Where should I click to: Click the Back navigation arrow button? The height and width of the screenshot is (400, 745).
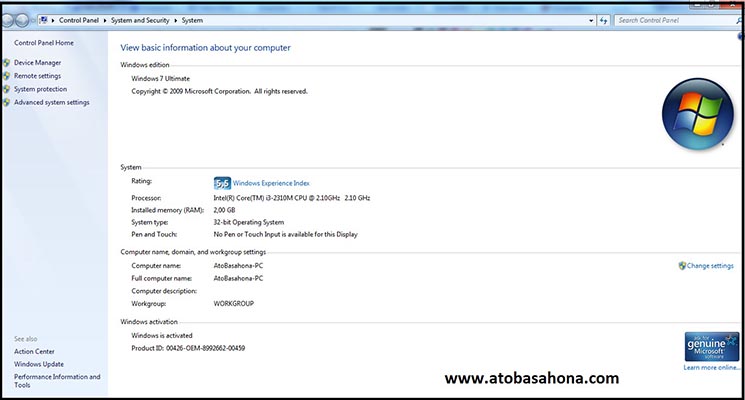point(8,20)
